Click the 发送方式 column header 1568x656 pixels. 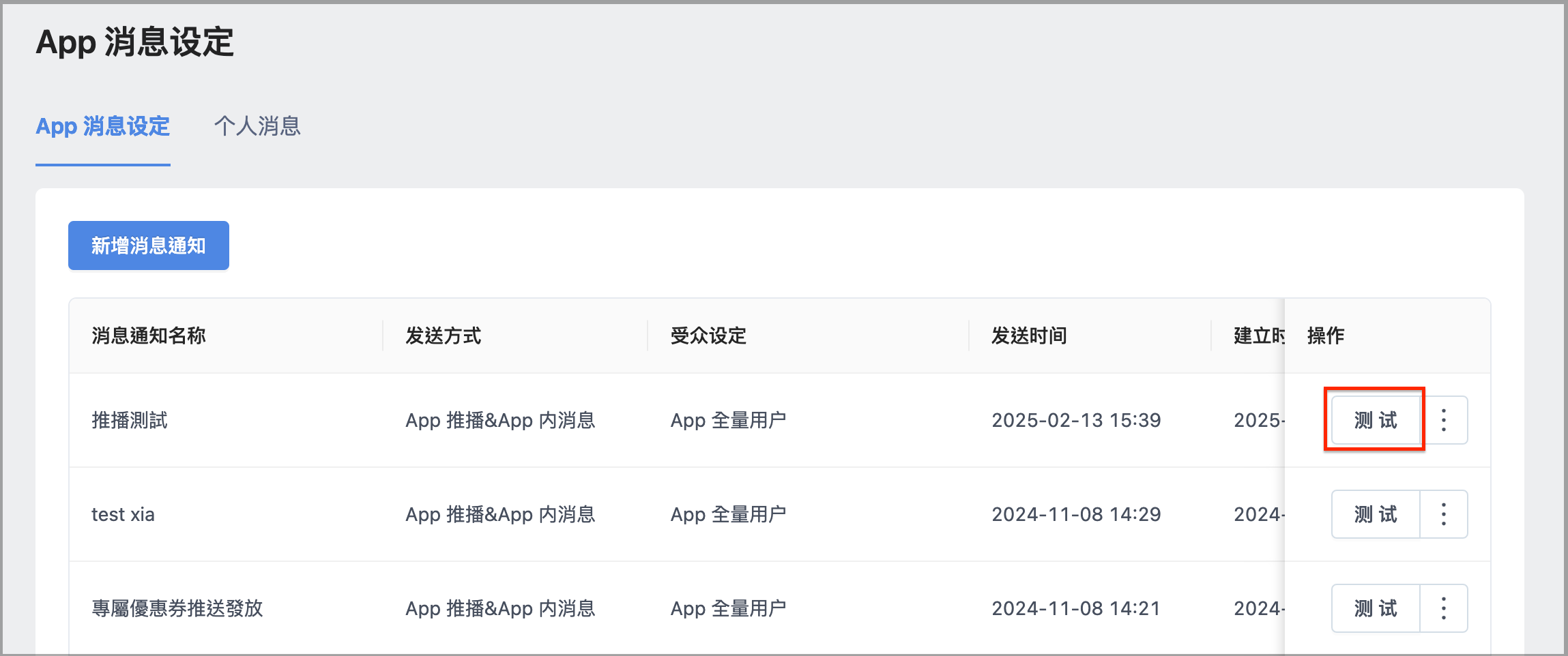(x=444, y=336)
